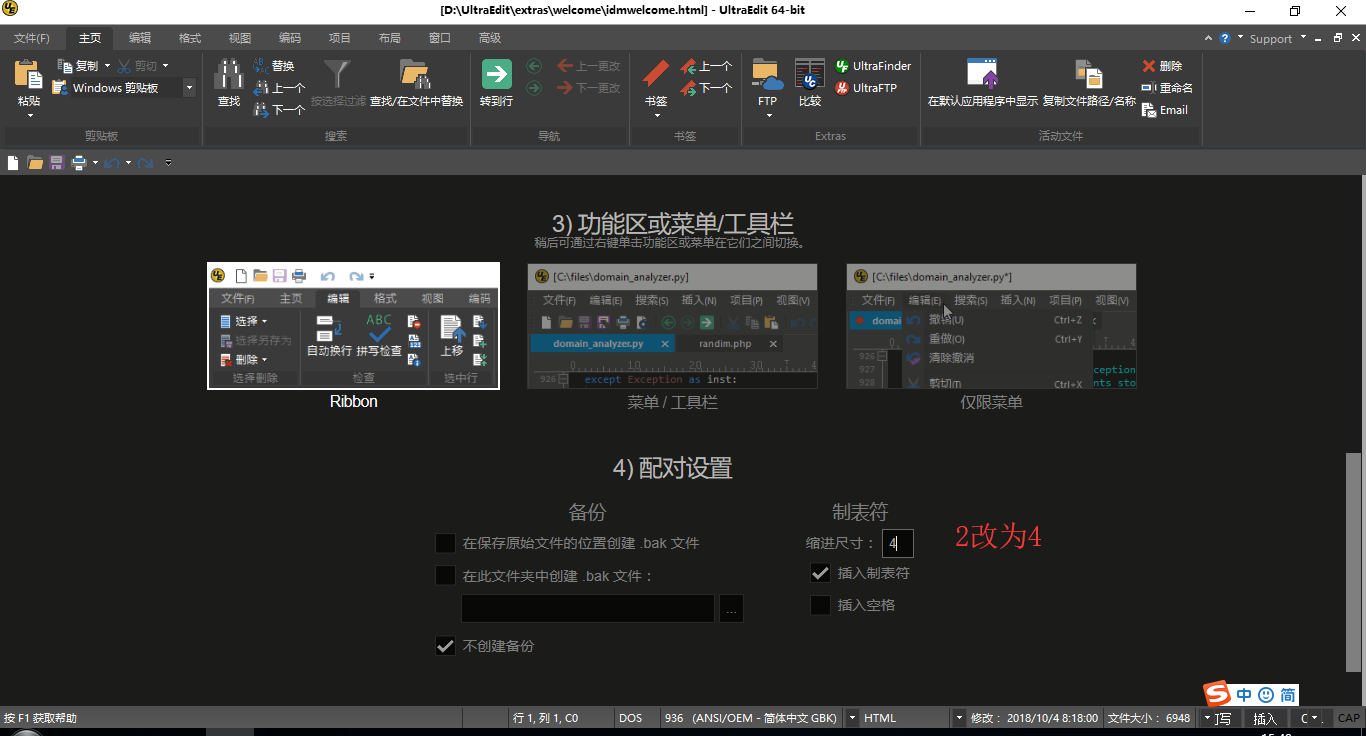Expand the Copy (复制) dropdown arrow

coord(107,66)
